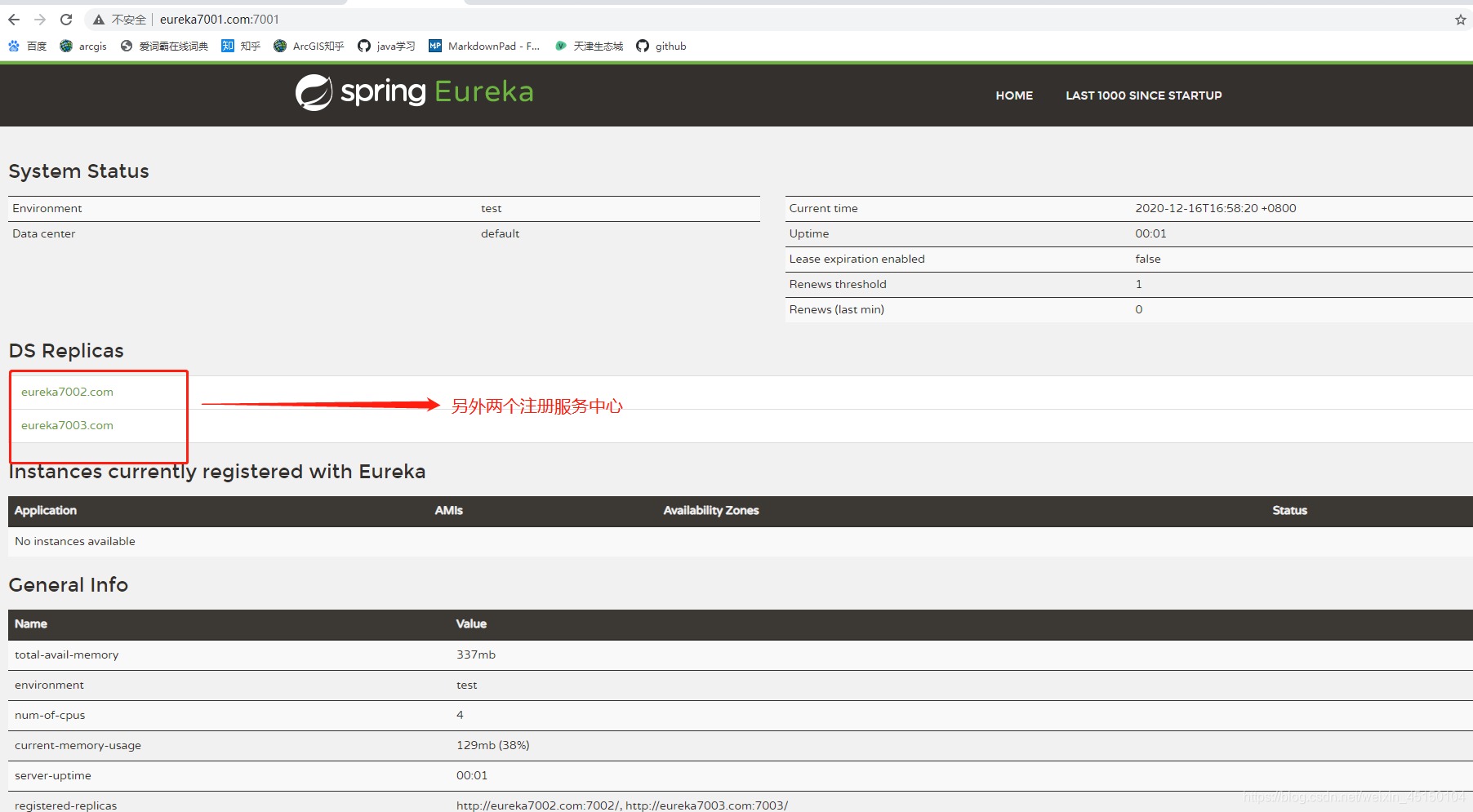This screenshot has height=812, width=1473.
Task: Click the 337mb value
Action: click(x=476, y=655)
